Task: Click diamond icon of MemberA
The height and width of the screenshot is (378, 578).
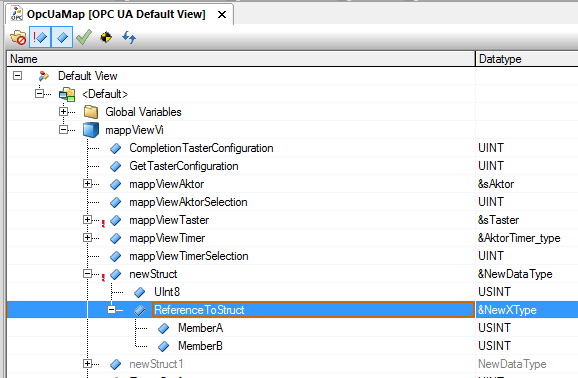Action: tap(163, 328)
